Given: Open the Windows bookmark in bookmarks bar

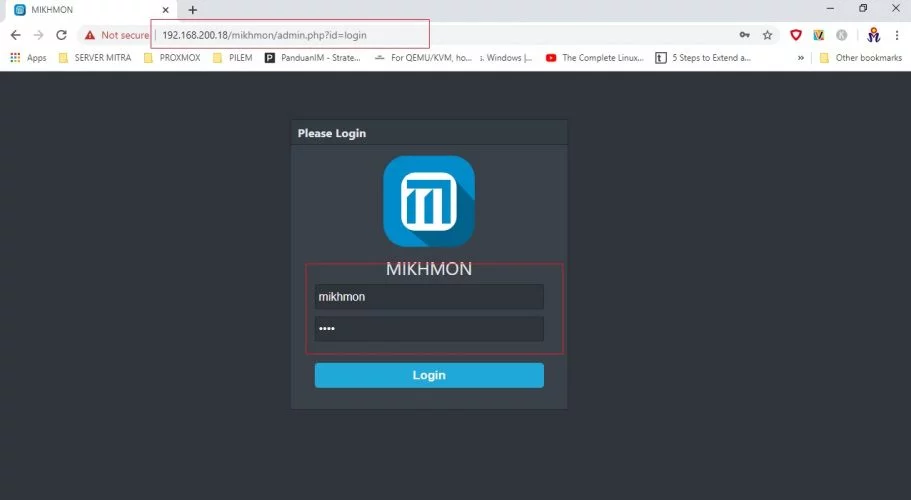Looking at the screenshot, I should click(x=507, y=57).
